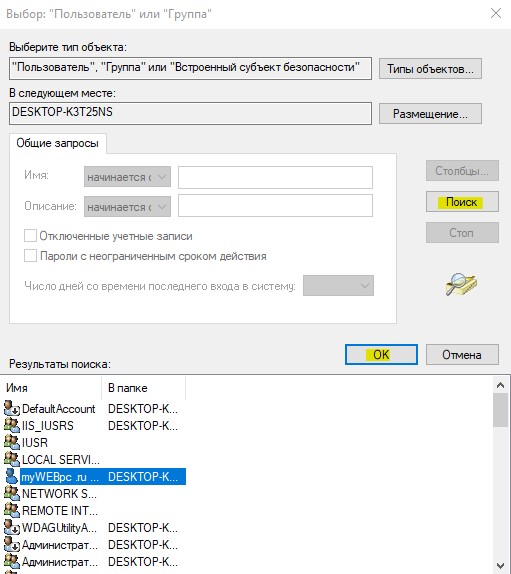
Task: Select the LOCAL SERVICE group icon
Action: pyautogui.click(x=12, y=459)
